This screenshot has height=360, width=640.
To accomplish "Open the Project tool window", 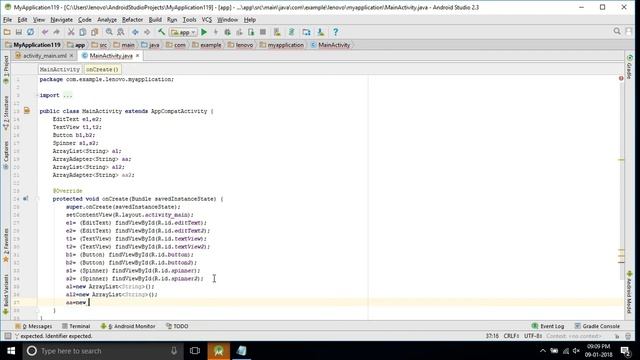I will click(x=6, y=69).
